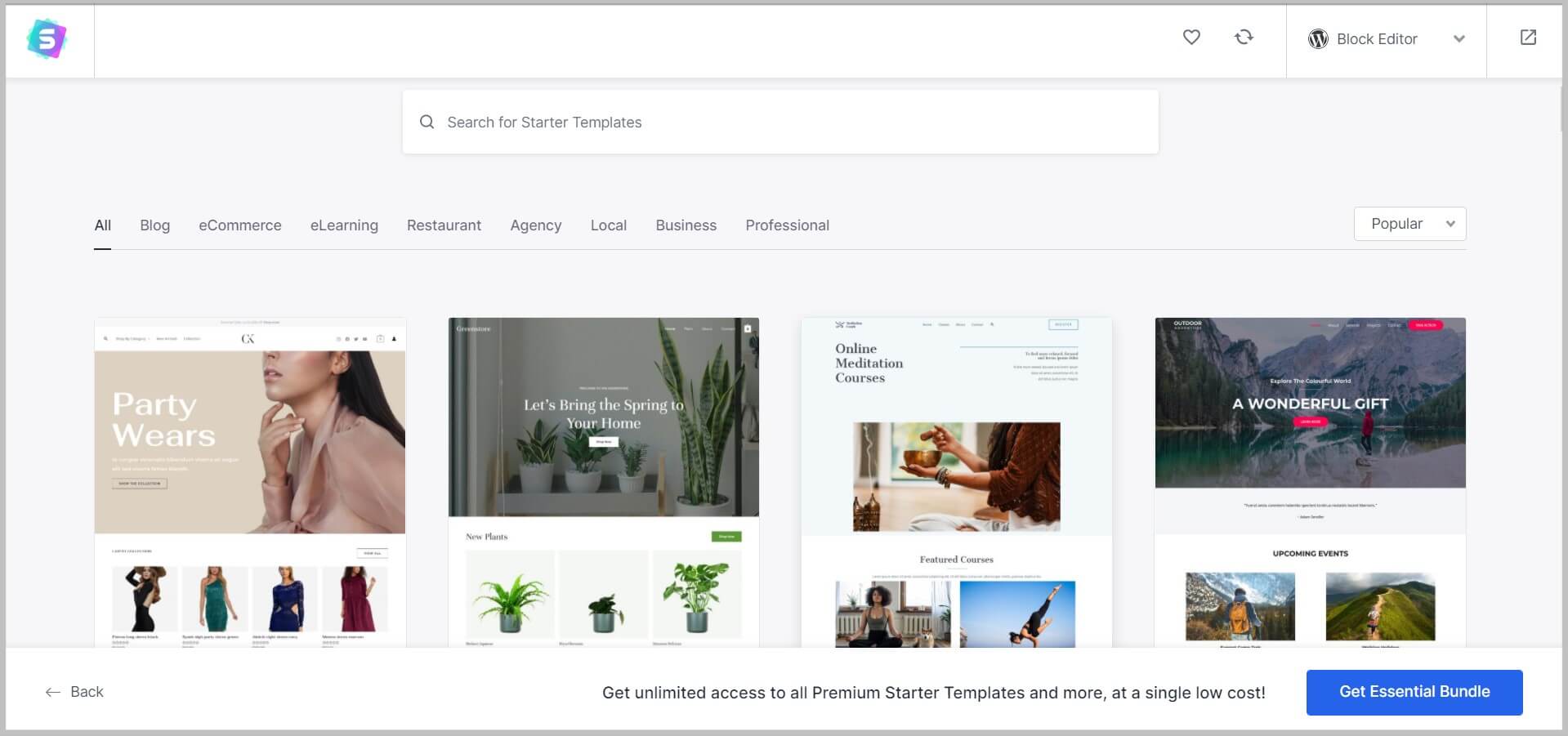
Task: Sync the template library with refresh icon
Action: click(x=1244, y=37)
